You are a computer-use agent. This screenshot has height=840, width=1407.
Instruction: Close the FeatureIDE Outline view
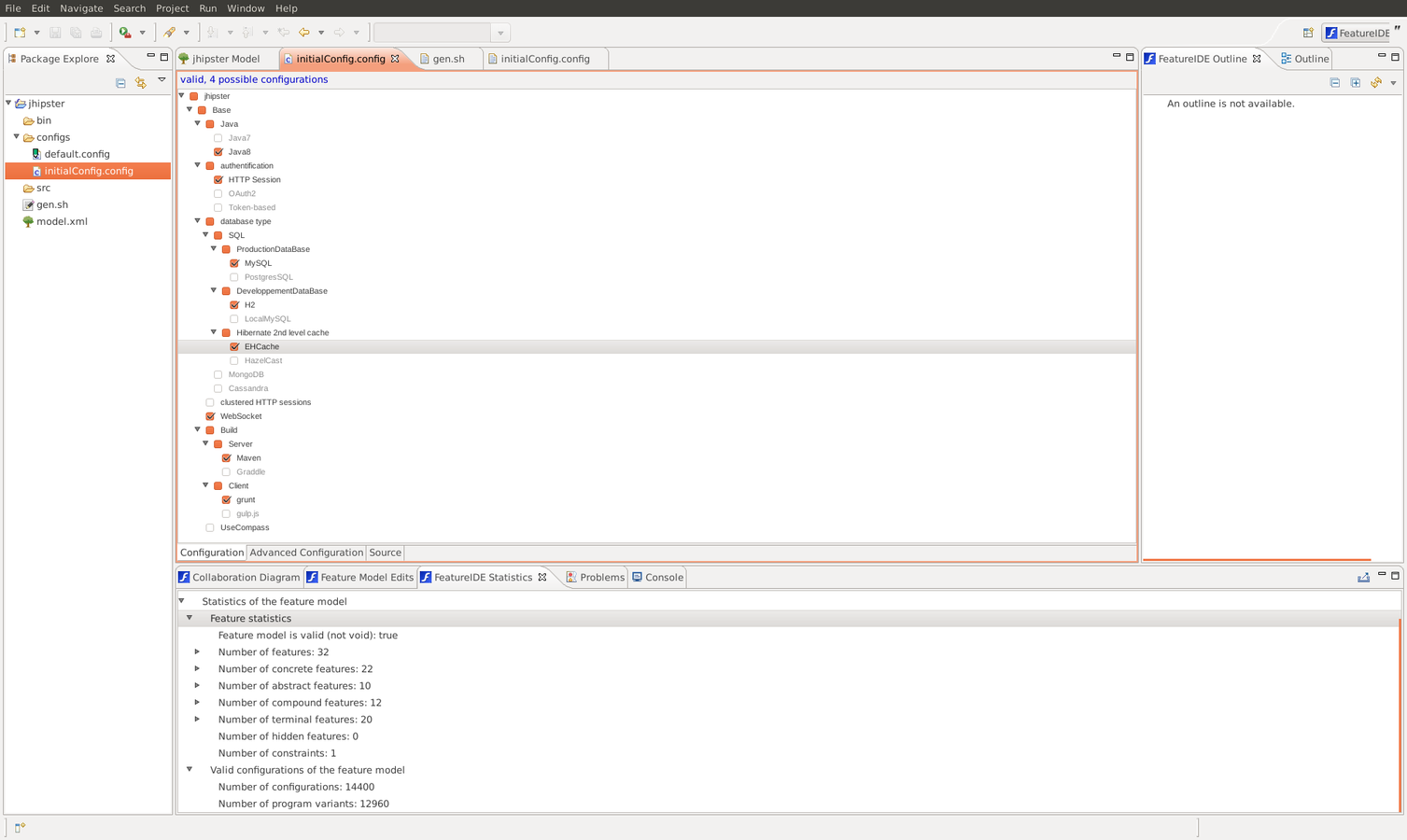click(1257, 59)
